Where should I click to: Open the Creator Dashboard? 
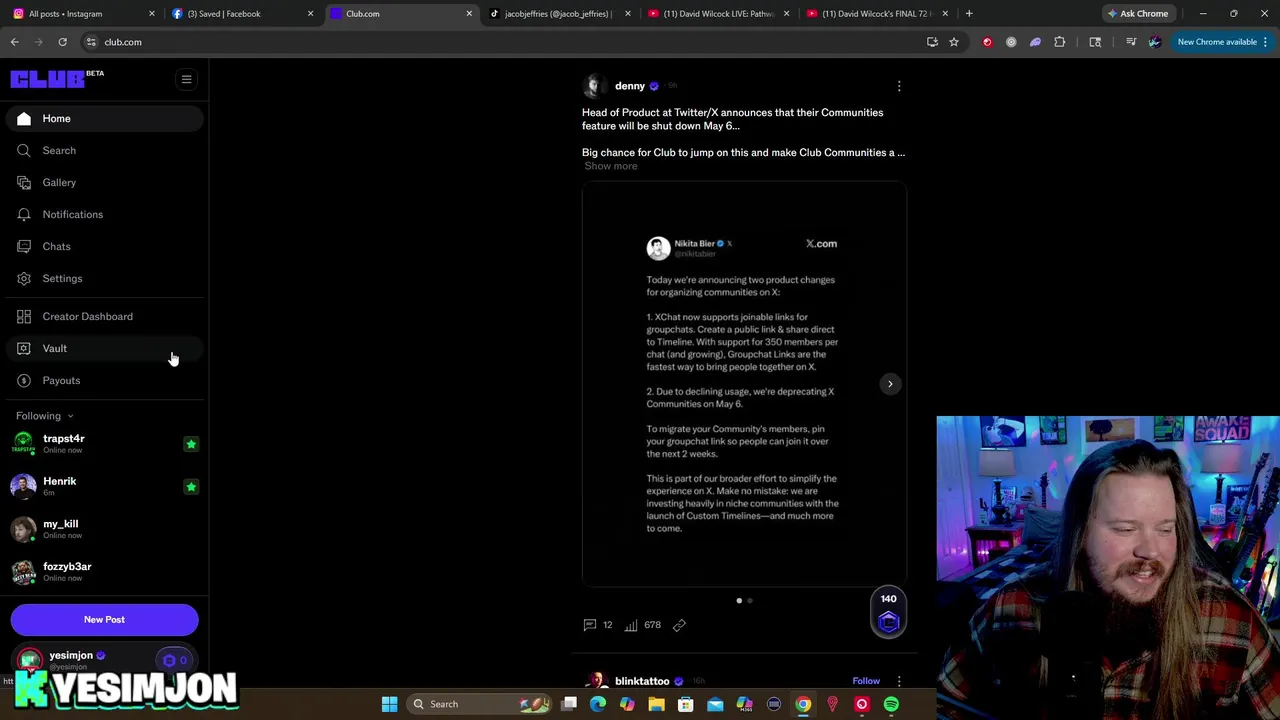click(x=104, y=316)
